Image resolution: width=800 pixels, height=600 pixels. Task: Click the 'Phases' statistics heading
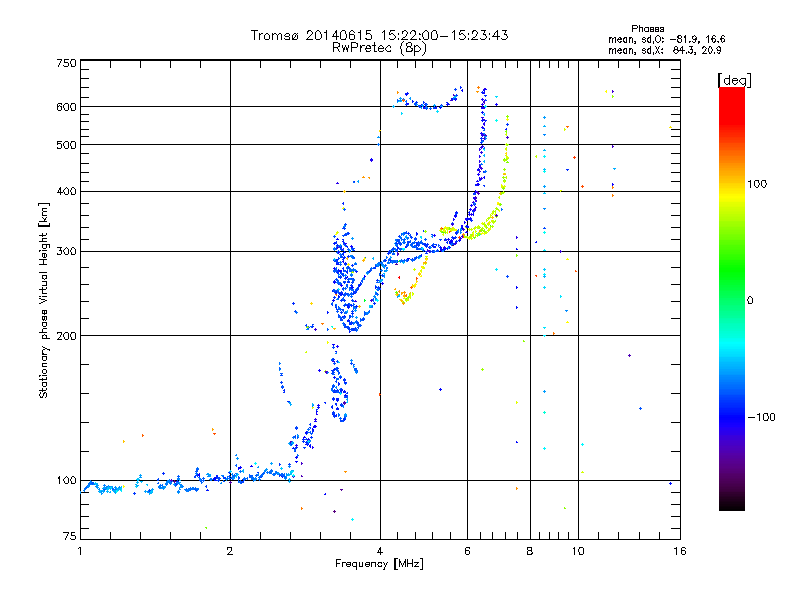(x=647, y=29)
